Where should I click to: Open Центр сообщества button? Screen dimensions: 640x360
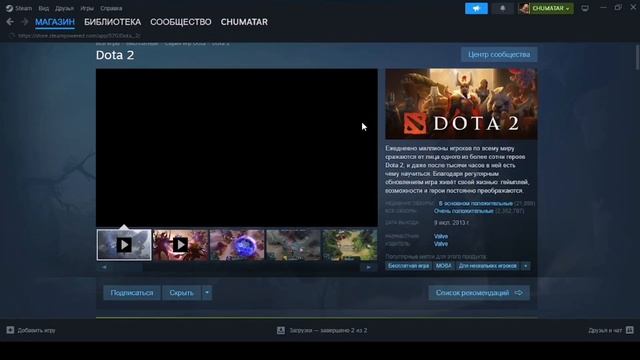499,54
